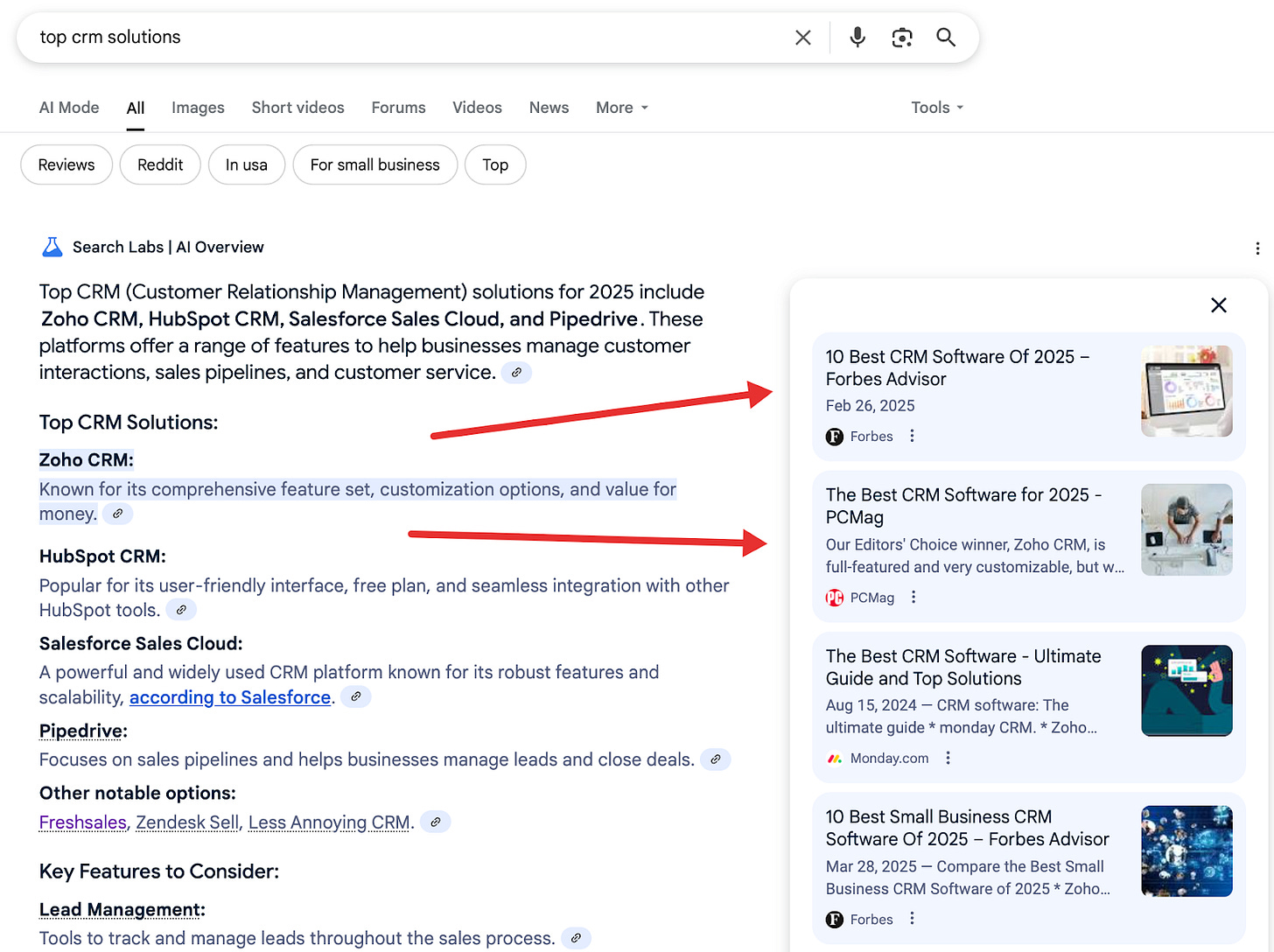Choose the 'For small business' chip
The image size is (1274, 952).
[x=375, y=164]
